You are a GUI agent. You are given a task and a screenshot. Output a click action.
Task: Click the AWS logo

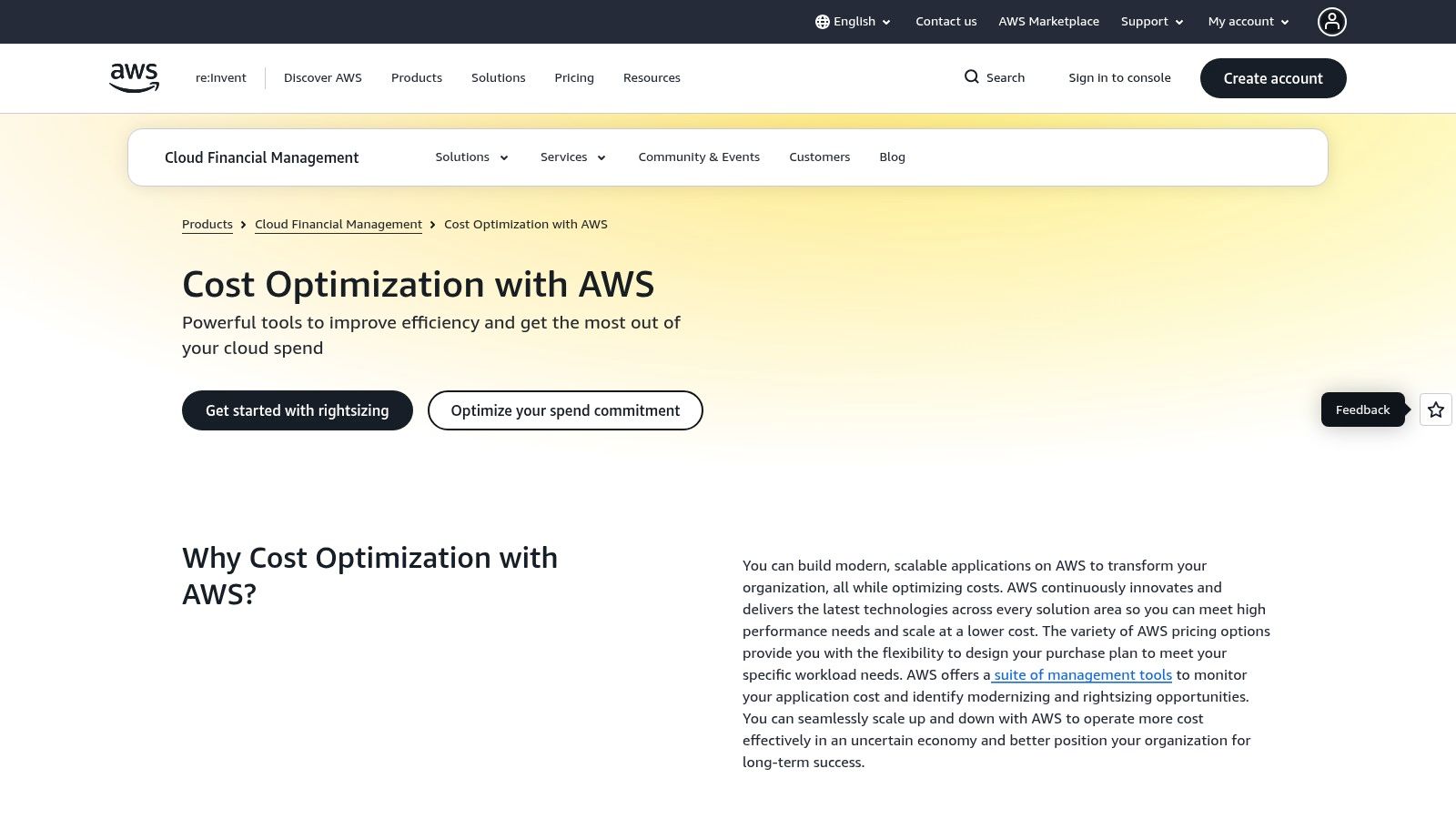(134, 78)
